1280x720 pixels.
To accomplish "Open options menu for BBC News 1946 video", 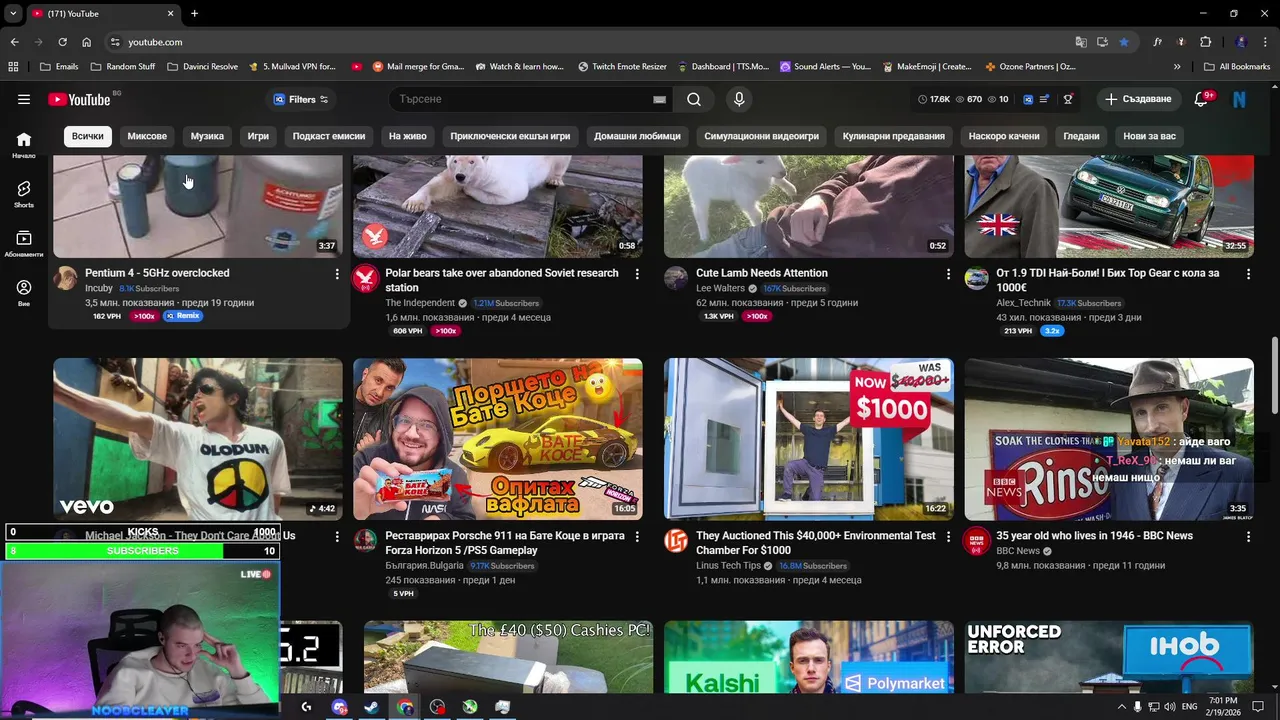I will click(x=1248, y=537).
